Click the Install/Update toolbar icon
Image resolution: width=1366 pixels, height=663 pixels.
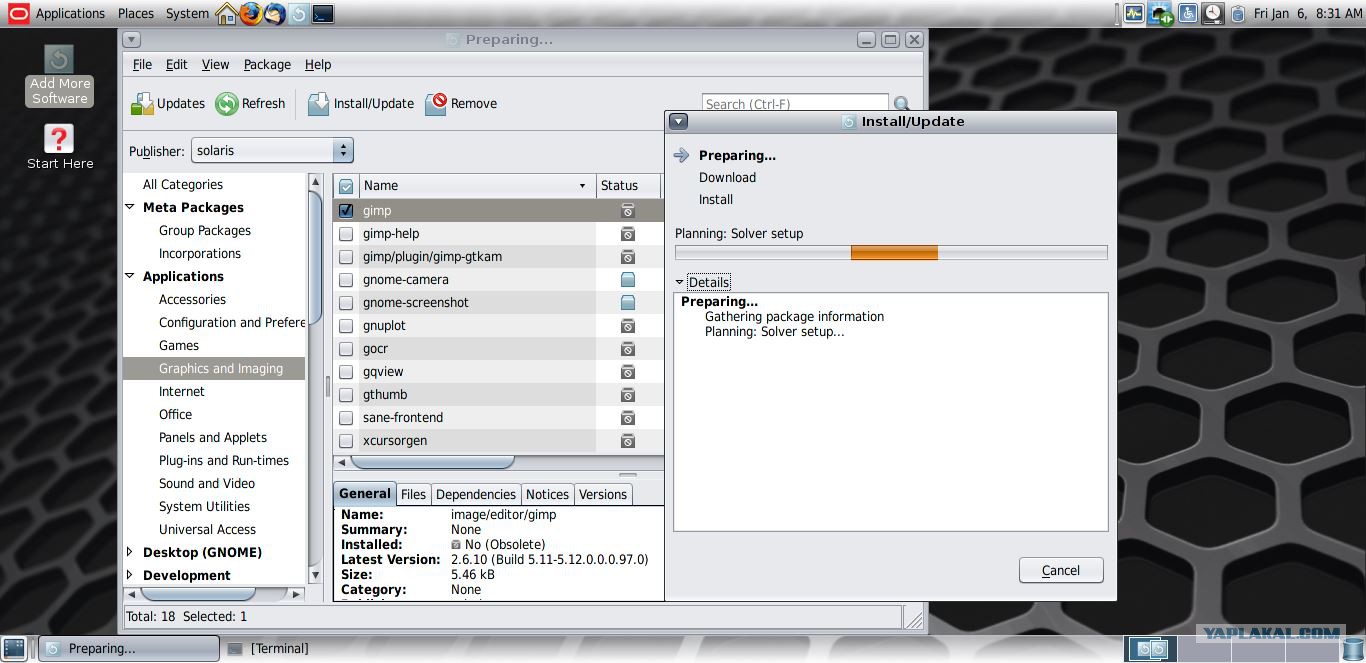tap(318, 104)
